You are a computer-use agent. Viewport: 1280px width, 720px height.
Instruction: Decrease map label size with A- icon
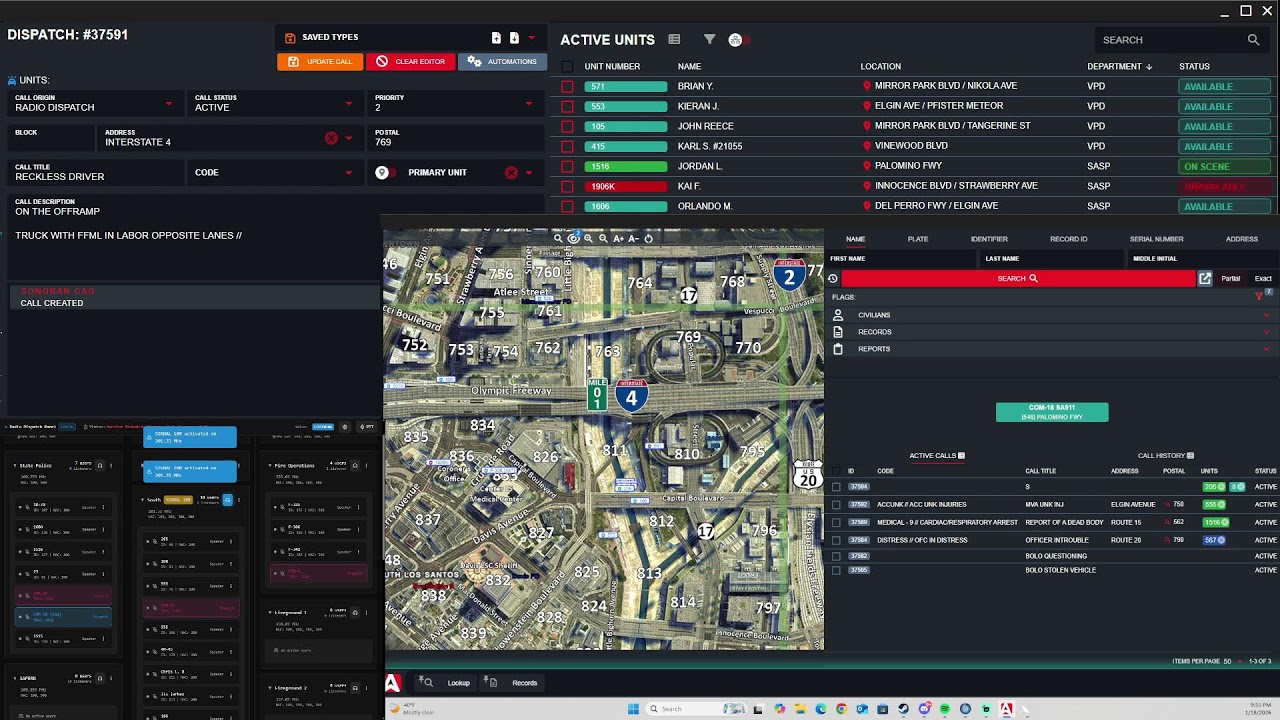coord(634,238)
